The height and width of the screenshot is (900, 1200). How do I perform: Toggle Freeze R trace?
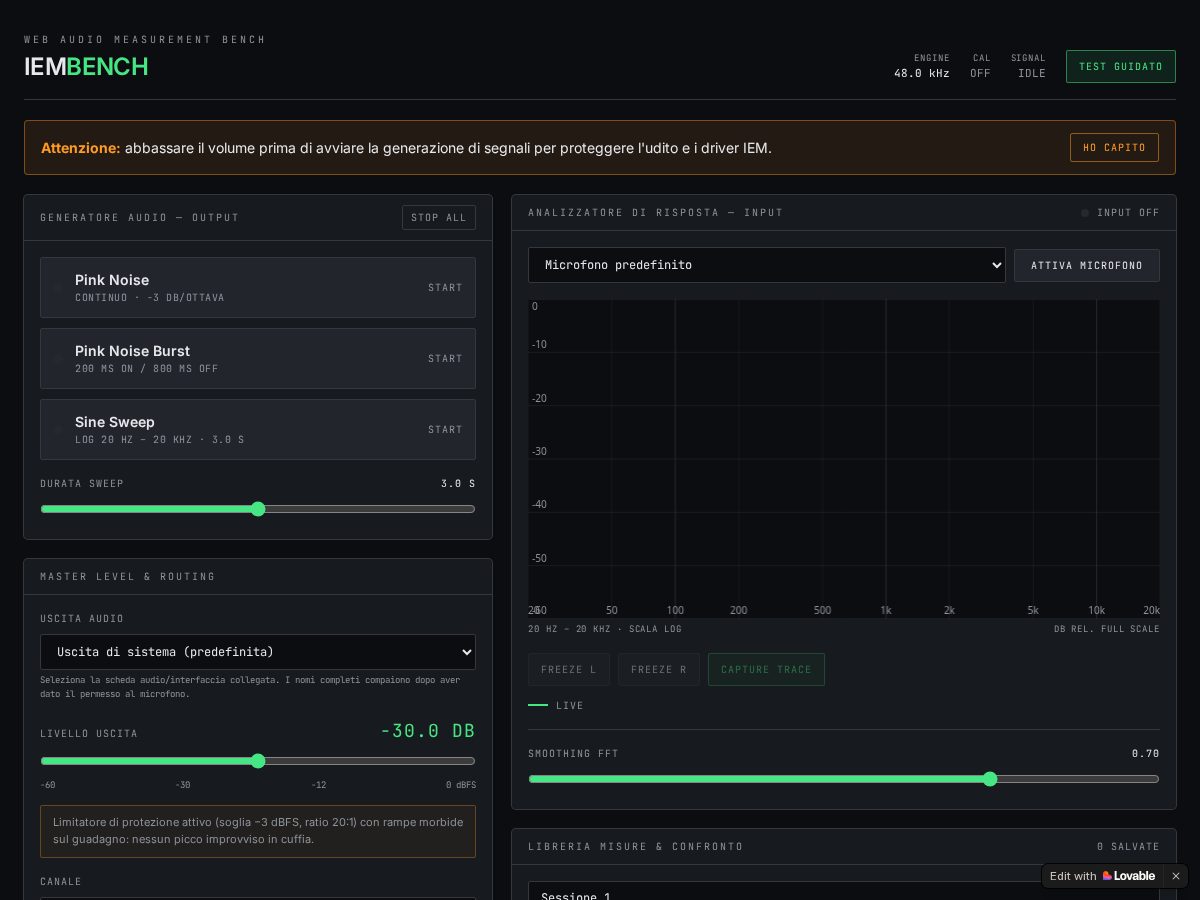(659, 670)
